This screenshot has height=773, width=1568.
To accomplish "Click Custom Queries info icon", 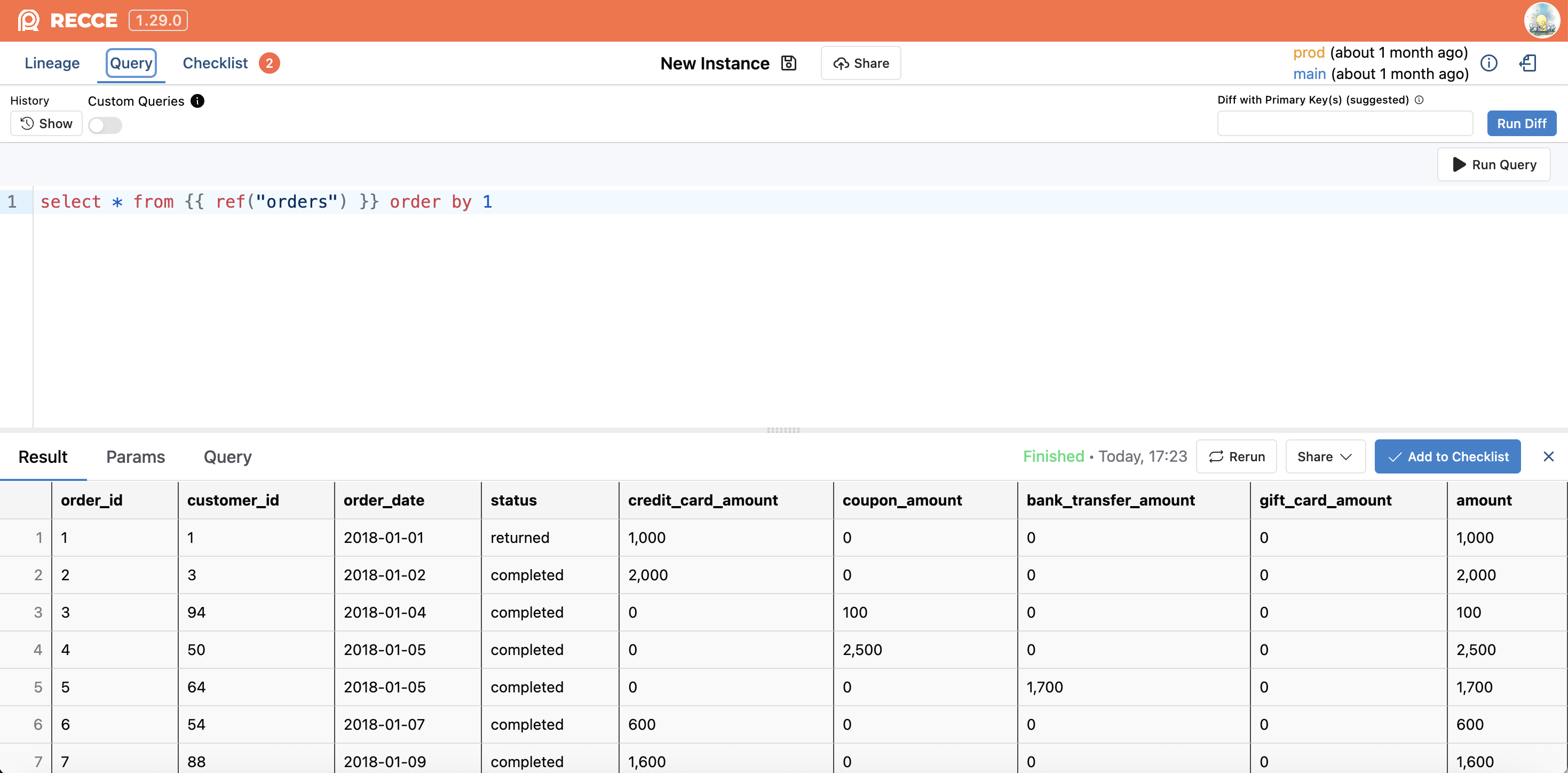I will (197, 101).
